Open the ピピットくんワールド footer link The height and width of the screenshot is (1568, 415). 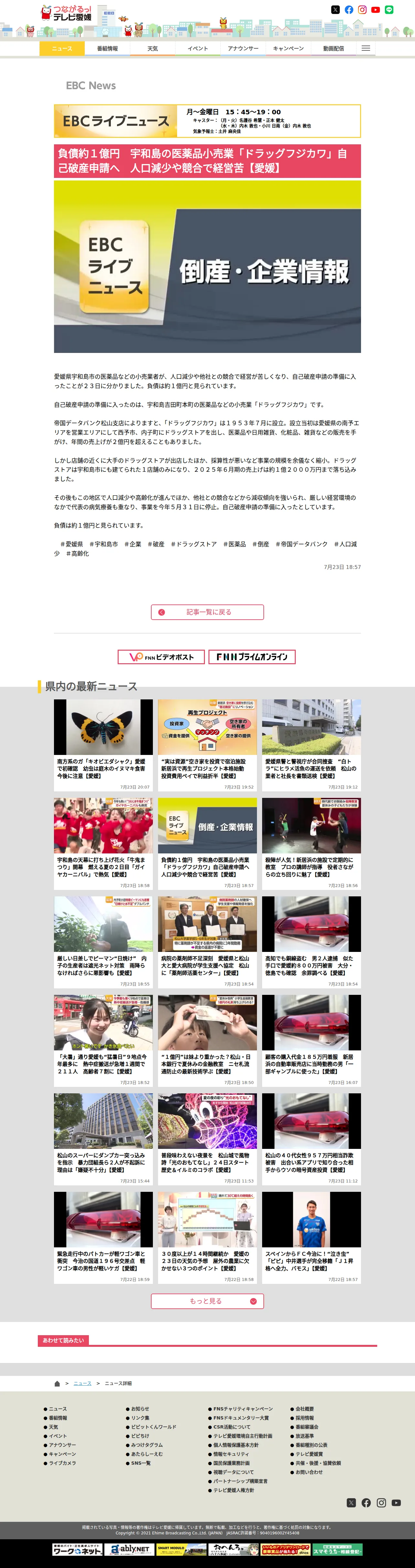[x=154, y=1427]
